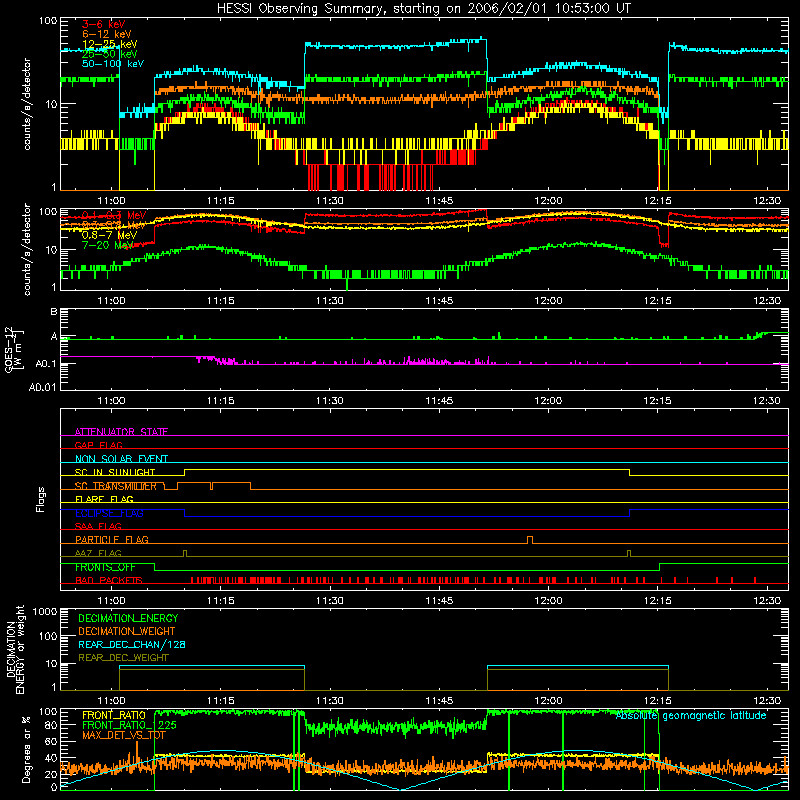This screenshot has height=800, width=800.
Task: Click the 12:15 tick under the Flags panel
Action: 657,601
